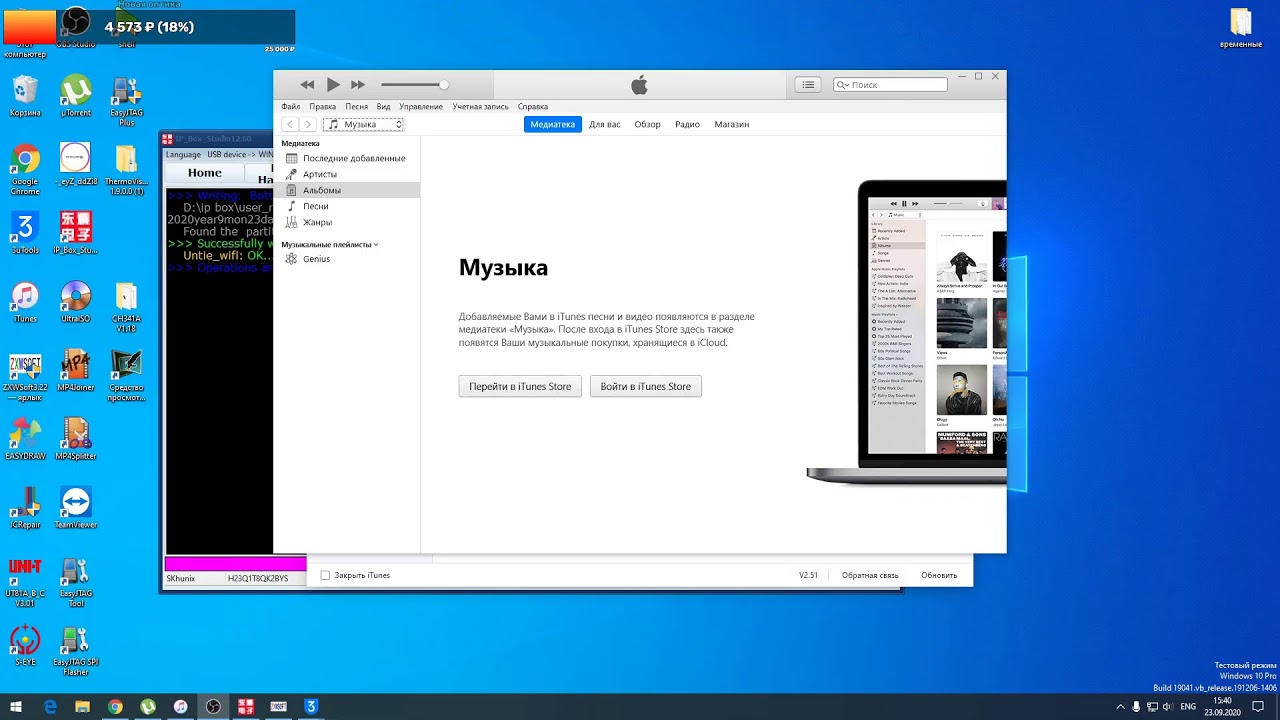Open the "Файл" menu in iTunes
Screen dimensions: 1280x720
click(291, 106)
